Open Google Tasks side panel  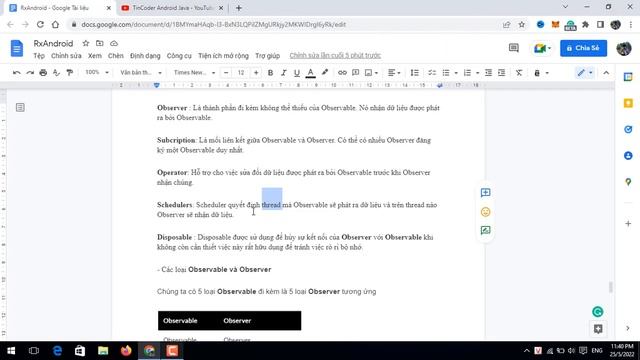tap(628, 129)
